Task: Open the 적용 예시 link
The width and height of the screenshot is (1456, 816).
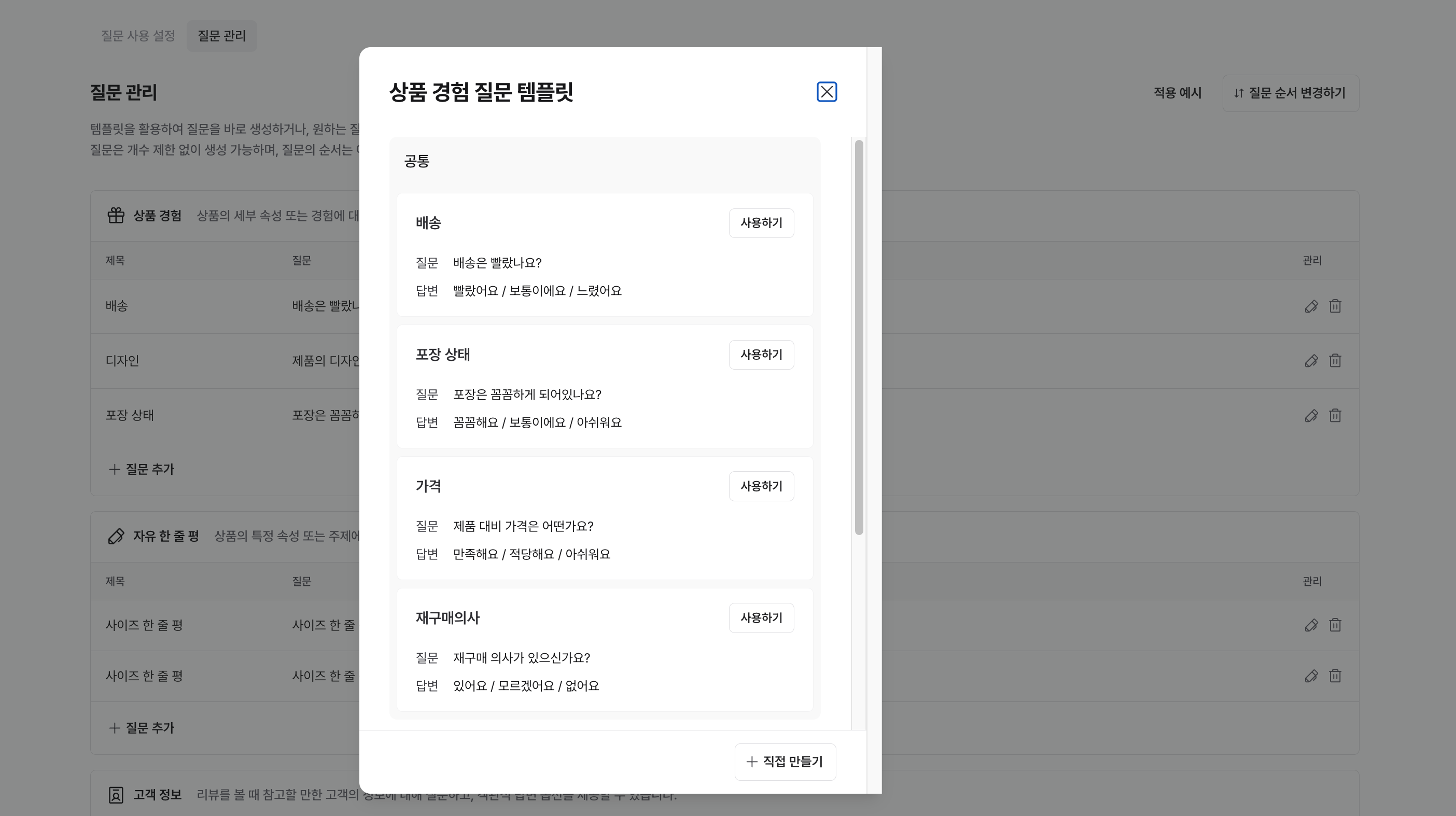Action: (1177, 93)
